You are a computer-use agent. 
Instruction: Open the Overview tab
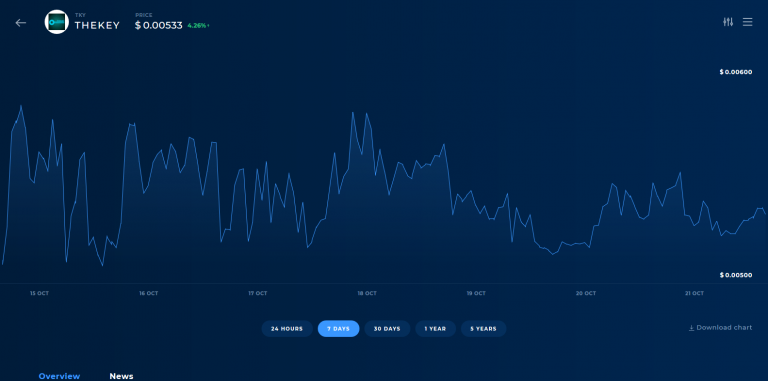[59, 376]
